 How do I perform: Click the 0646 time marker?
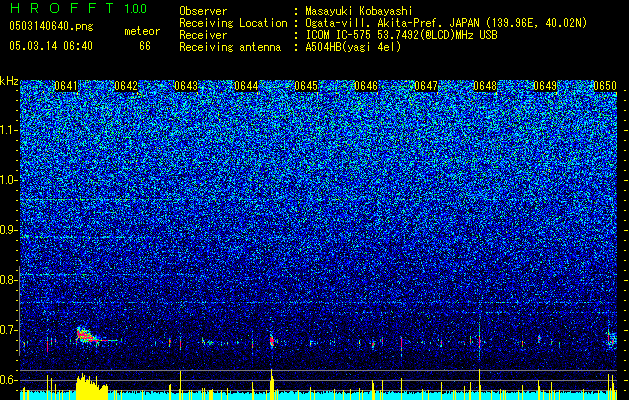(366, 86)
